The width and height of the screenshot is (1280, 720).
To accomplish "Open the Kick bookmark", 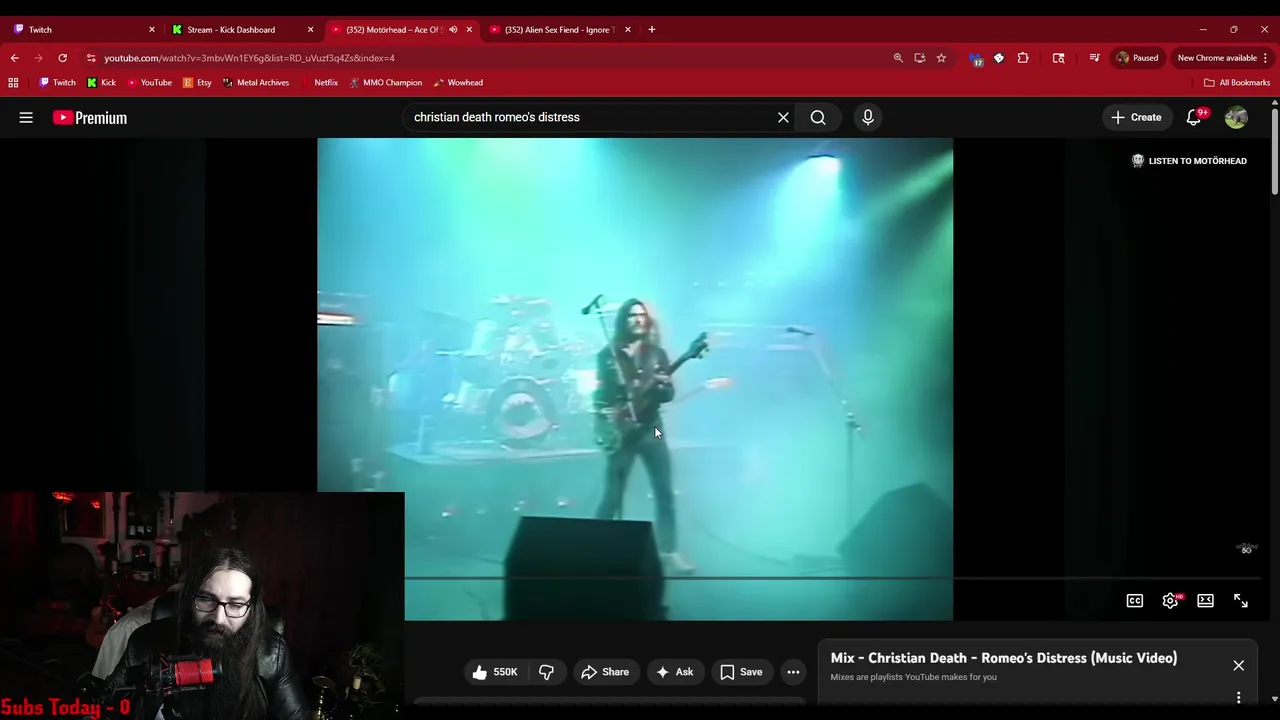I will (x=101, y=83).
